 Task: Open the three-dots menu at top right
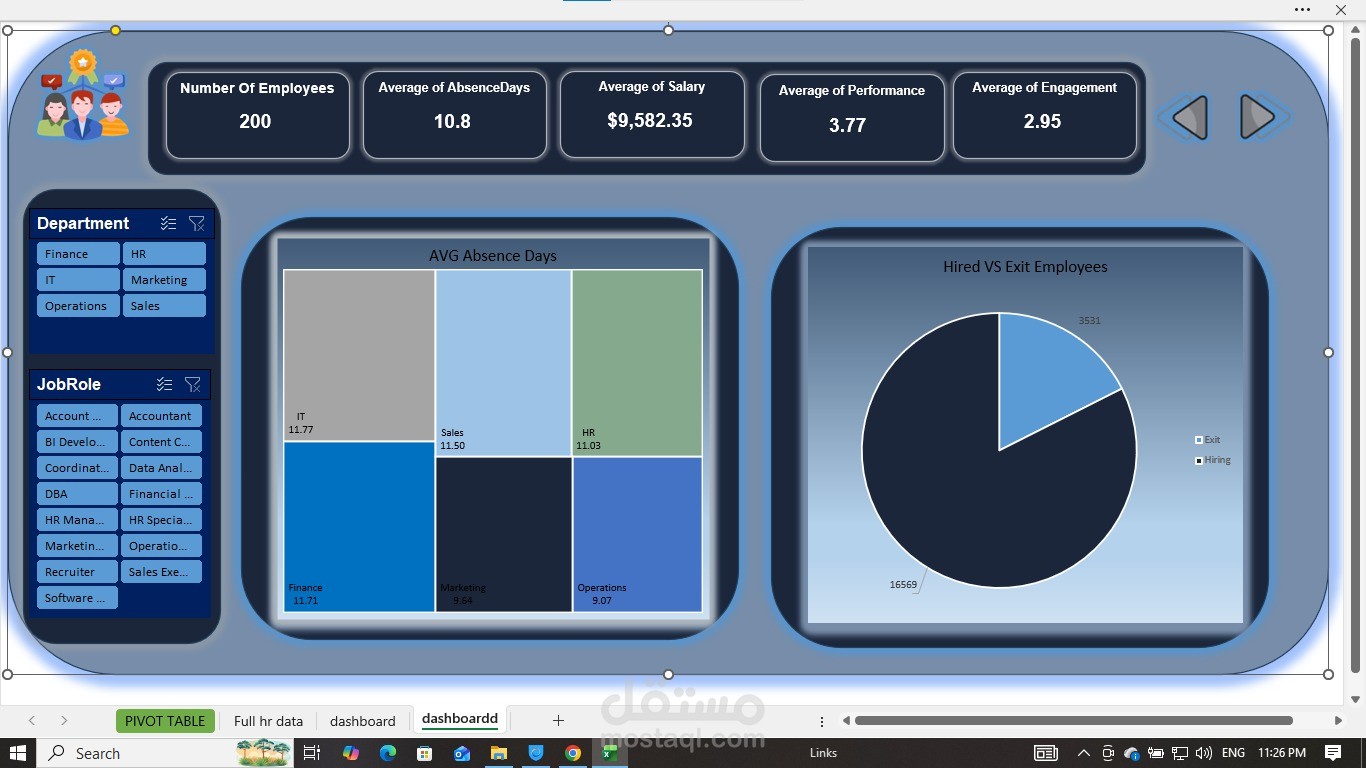tap(1302, 9)
